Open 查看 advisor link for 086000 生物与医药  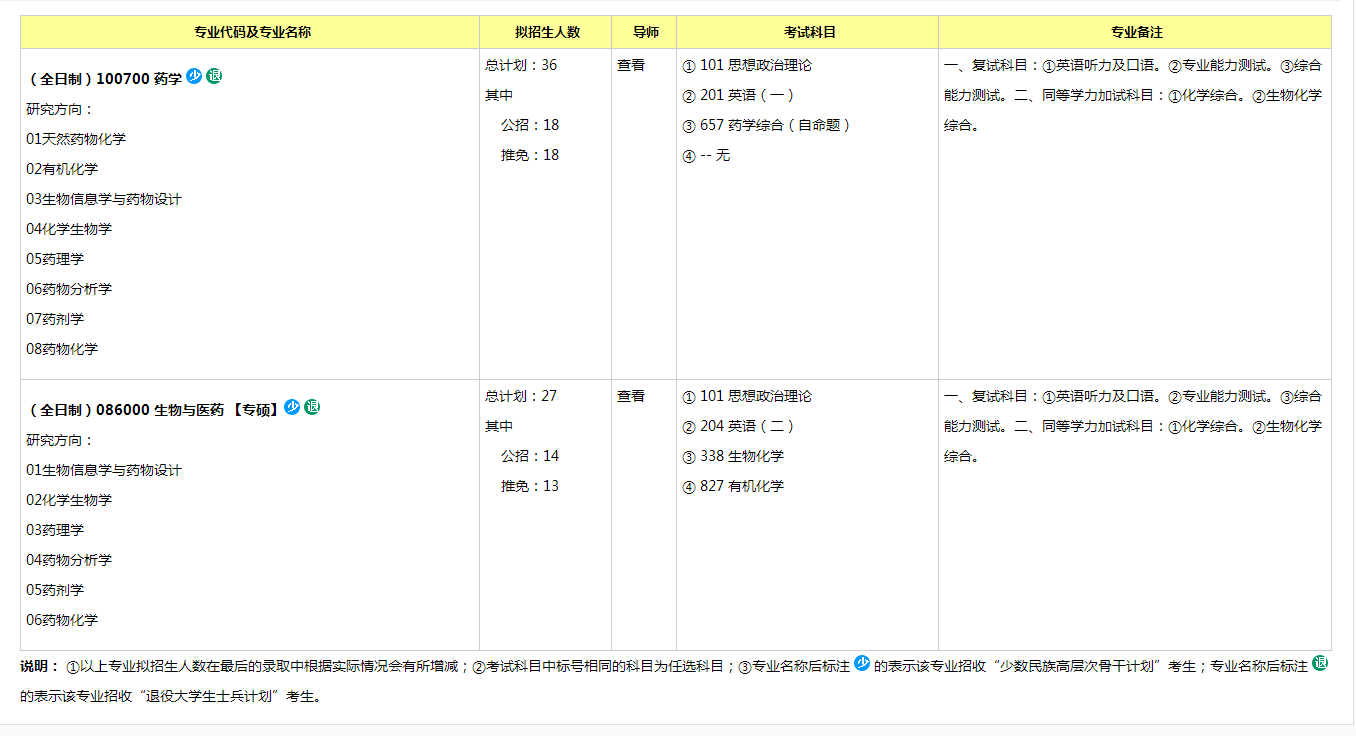[x=631, y=396]
